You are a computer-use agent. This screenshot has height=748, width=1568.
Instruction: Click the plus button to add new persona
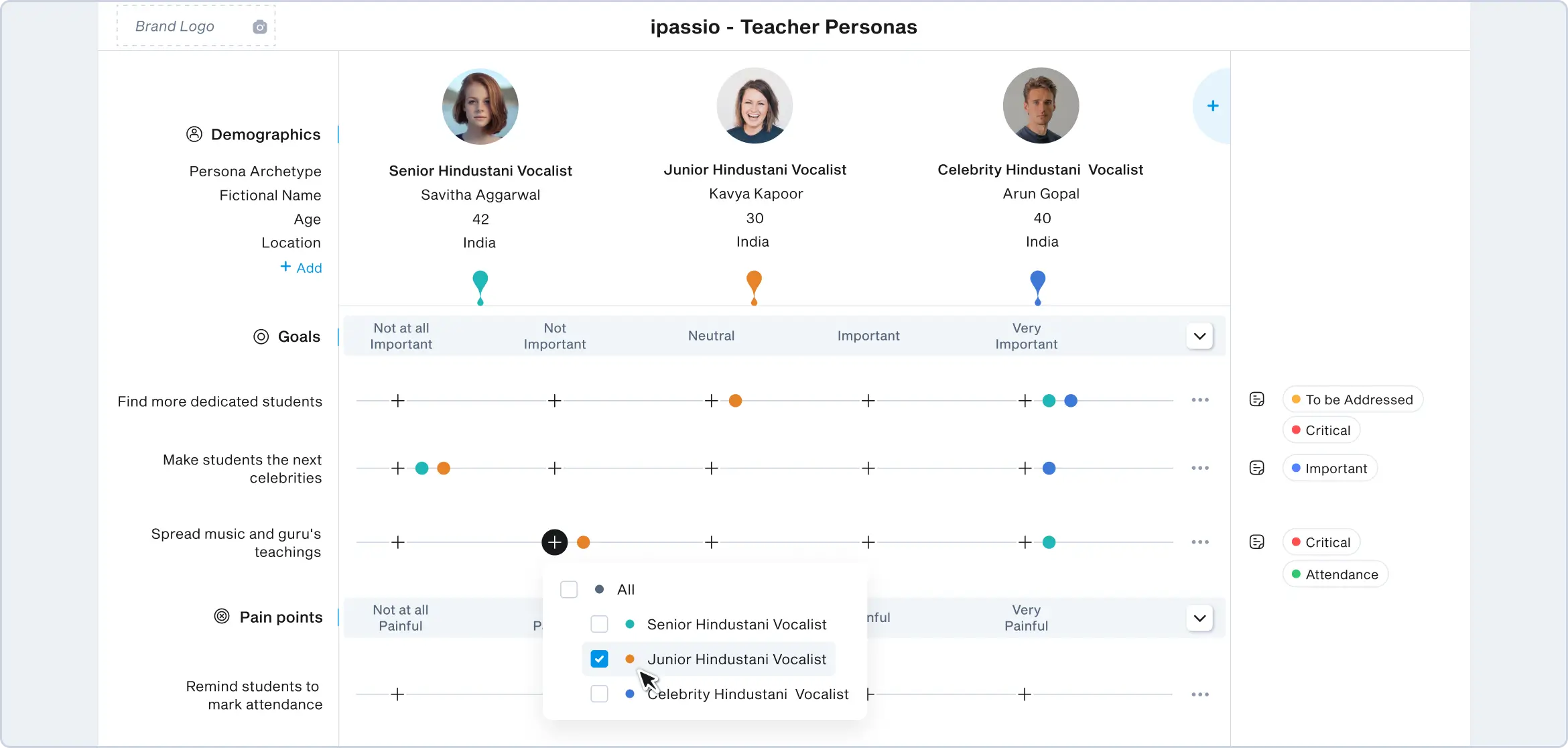(x=1212, y=106)
